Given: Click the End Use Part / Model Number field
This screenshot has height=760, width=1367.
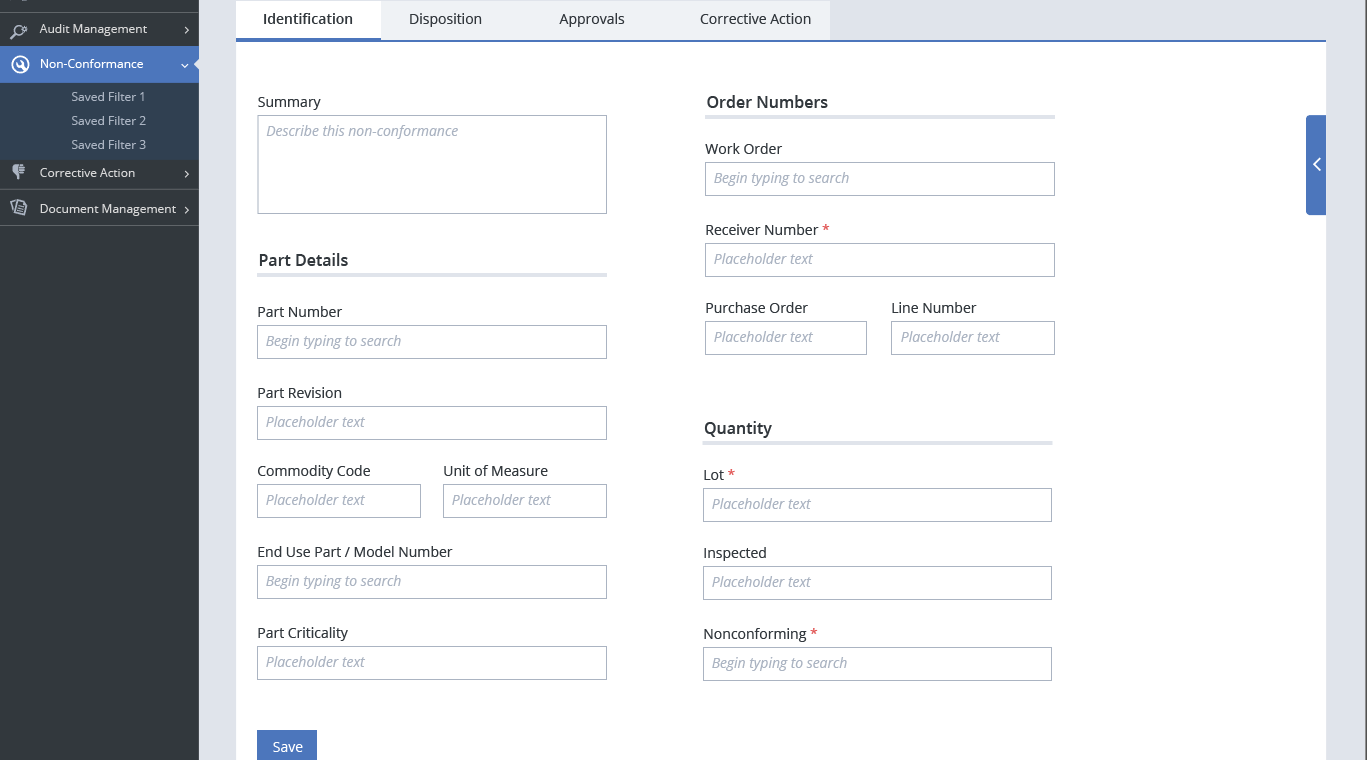Looking at the screenshot, I should pos(432,582).
